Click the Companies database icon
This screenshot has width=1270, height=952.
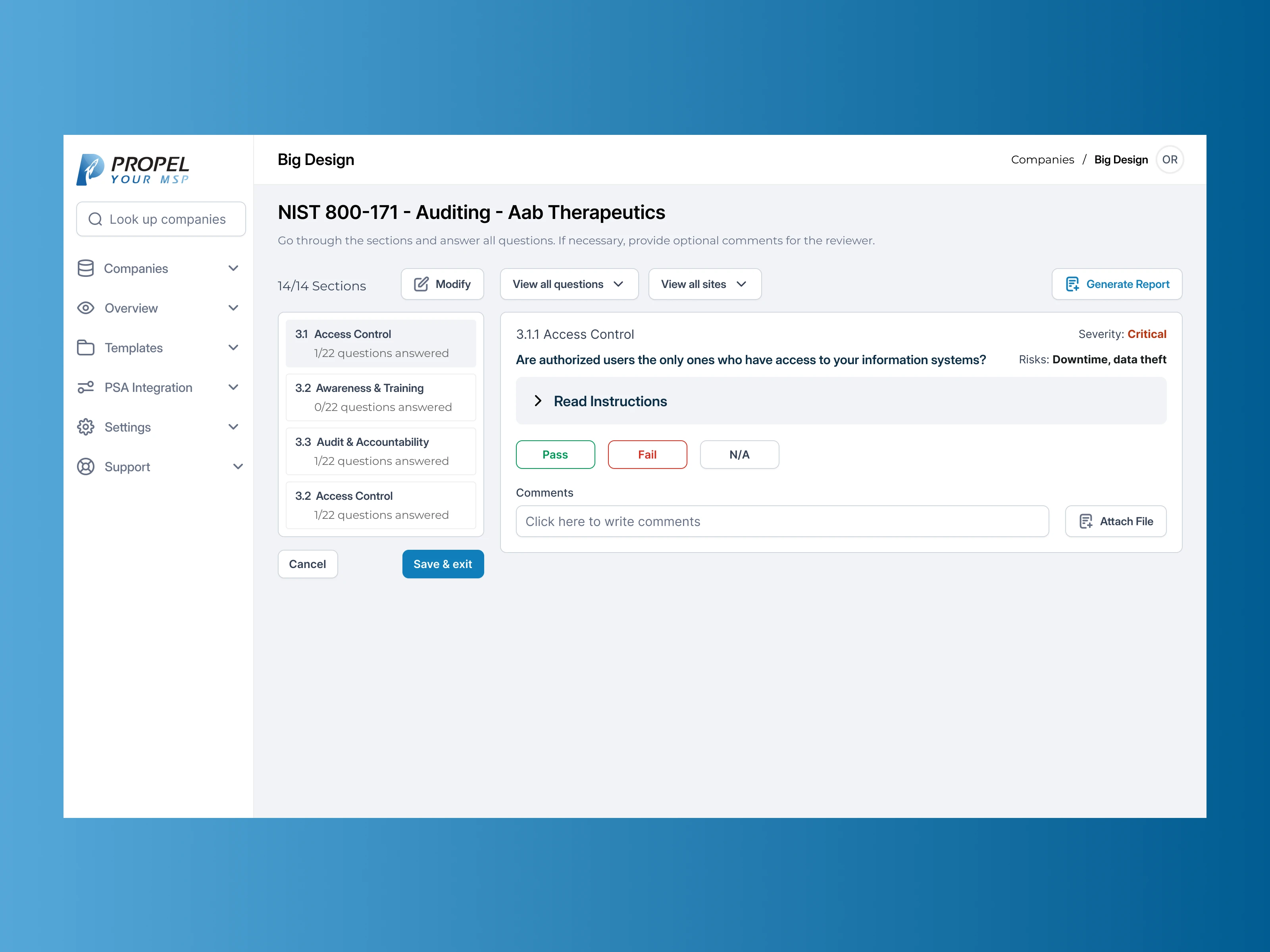(86, 268)
